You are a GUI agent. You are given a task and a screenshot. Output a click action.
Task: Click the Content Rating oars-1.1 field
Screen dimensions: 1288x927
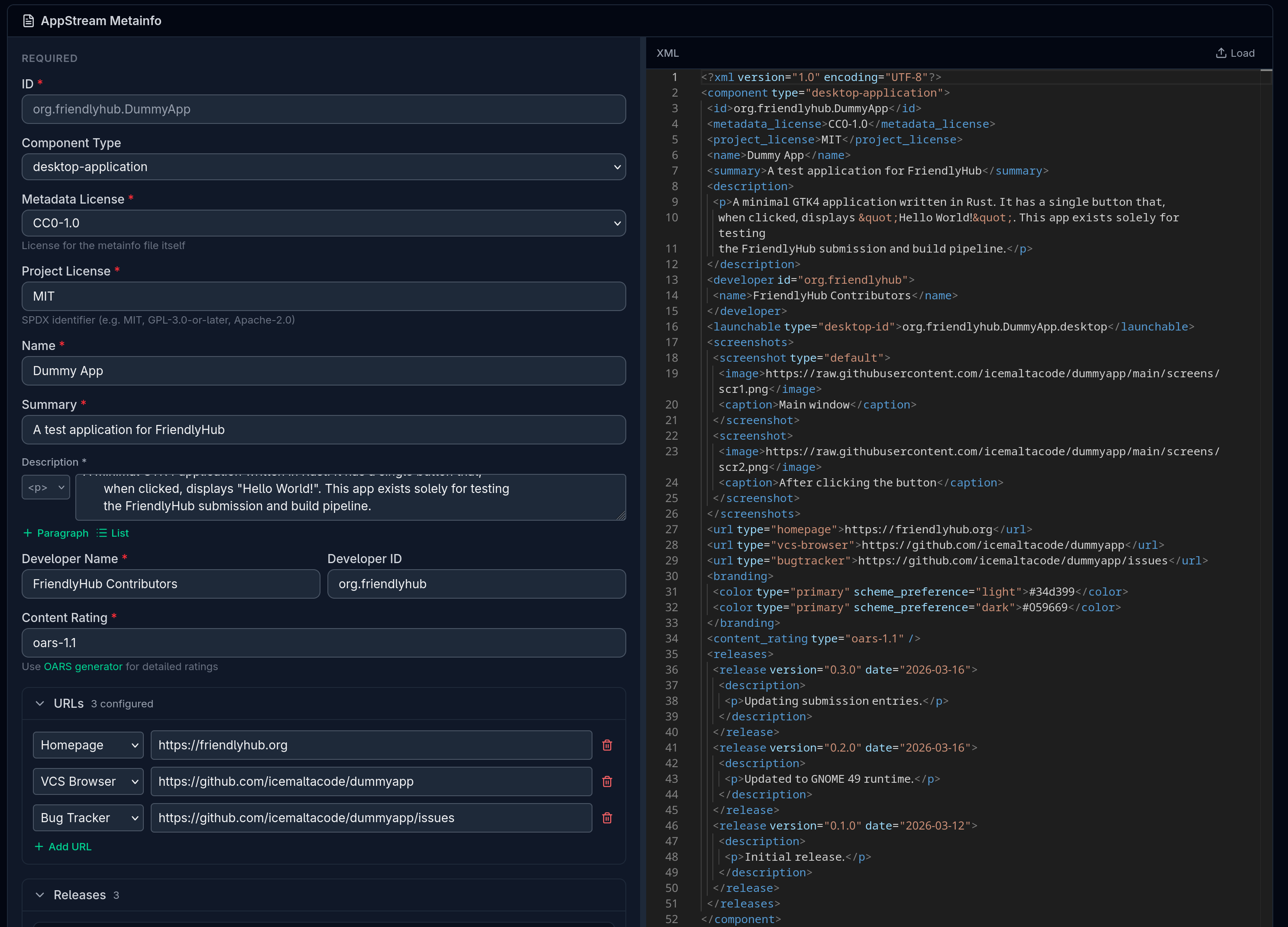[324, 642]
